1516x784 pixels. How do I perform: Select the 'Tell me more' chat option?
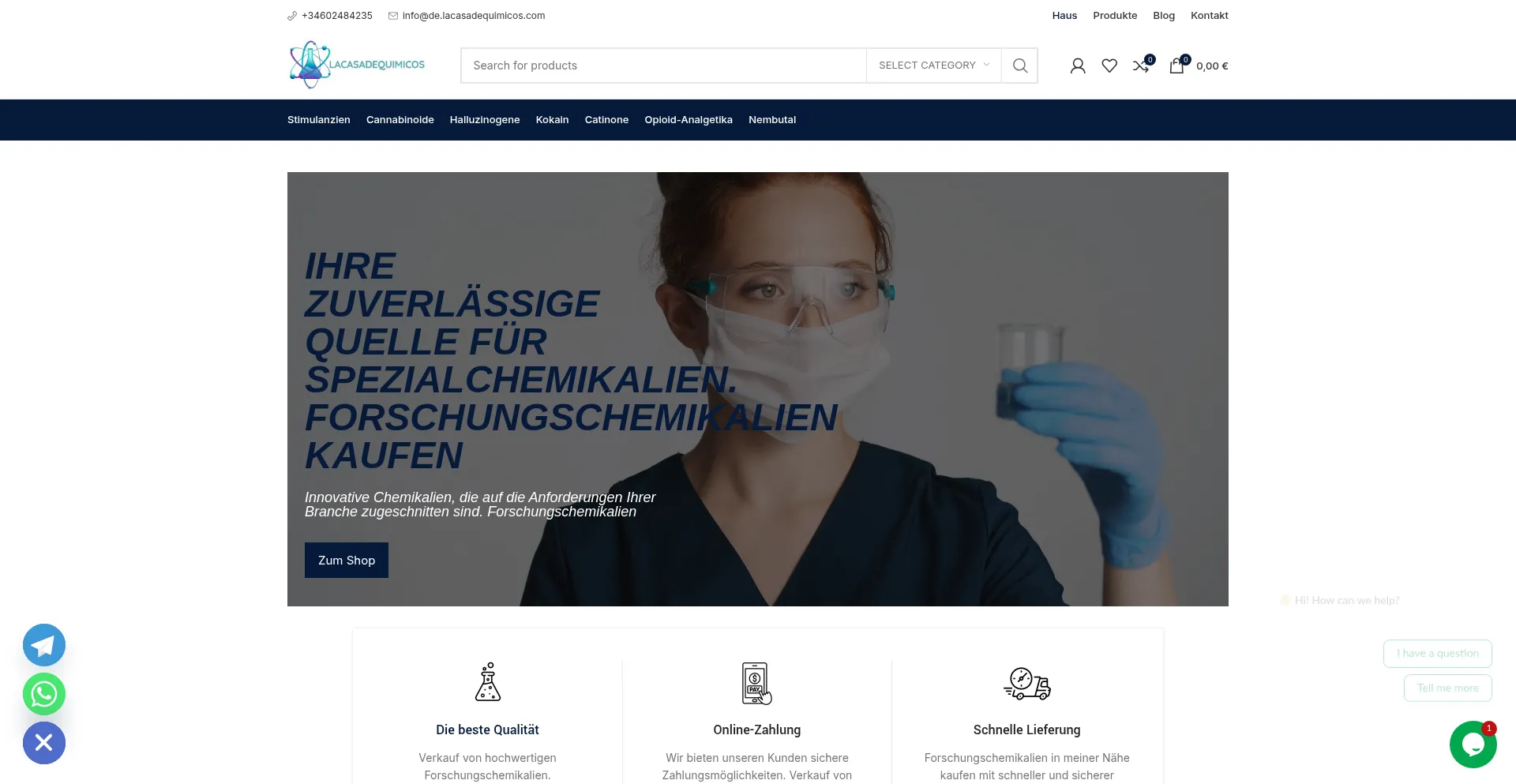point(1447,688)
